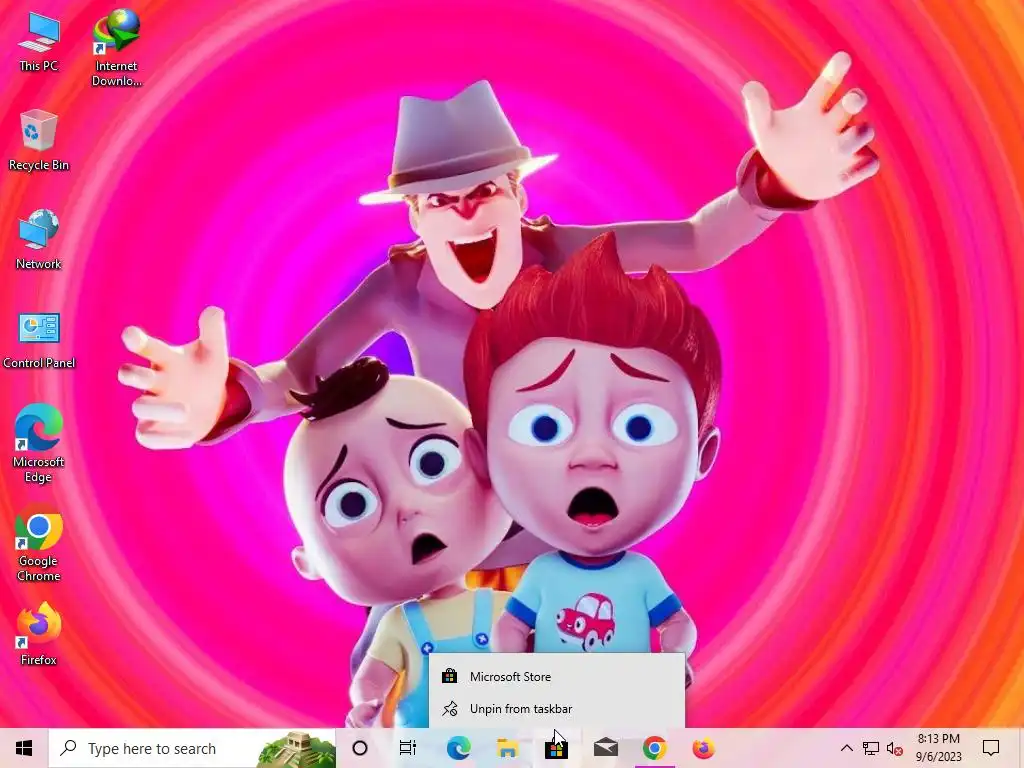The image size is (1024, 768).
Task: Click the taskbar search box
Action: coord(192,748)
